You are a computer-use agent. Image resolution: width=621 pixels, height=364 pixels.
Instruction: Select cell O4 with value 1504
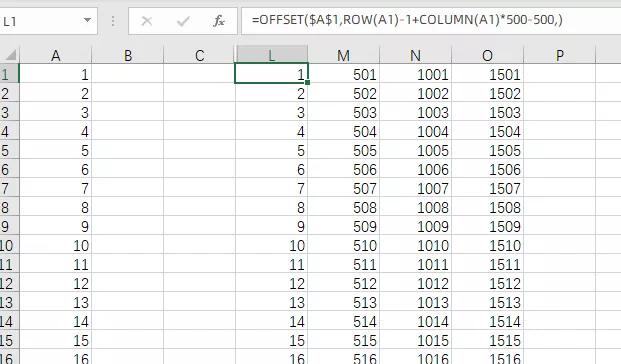click(488, 131)
